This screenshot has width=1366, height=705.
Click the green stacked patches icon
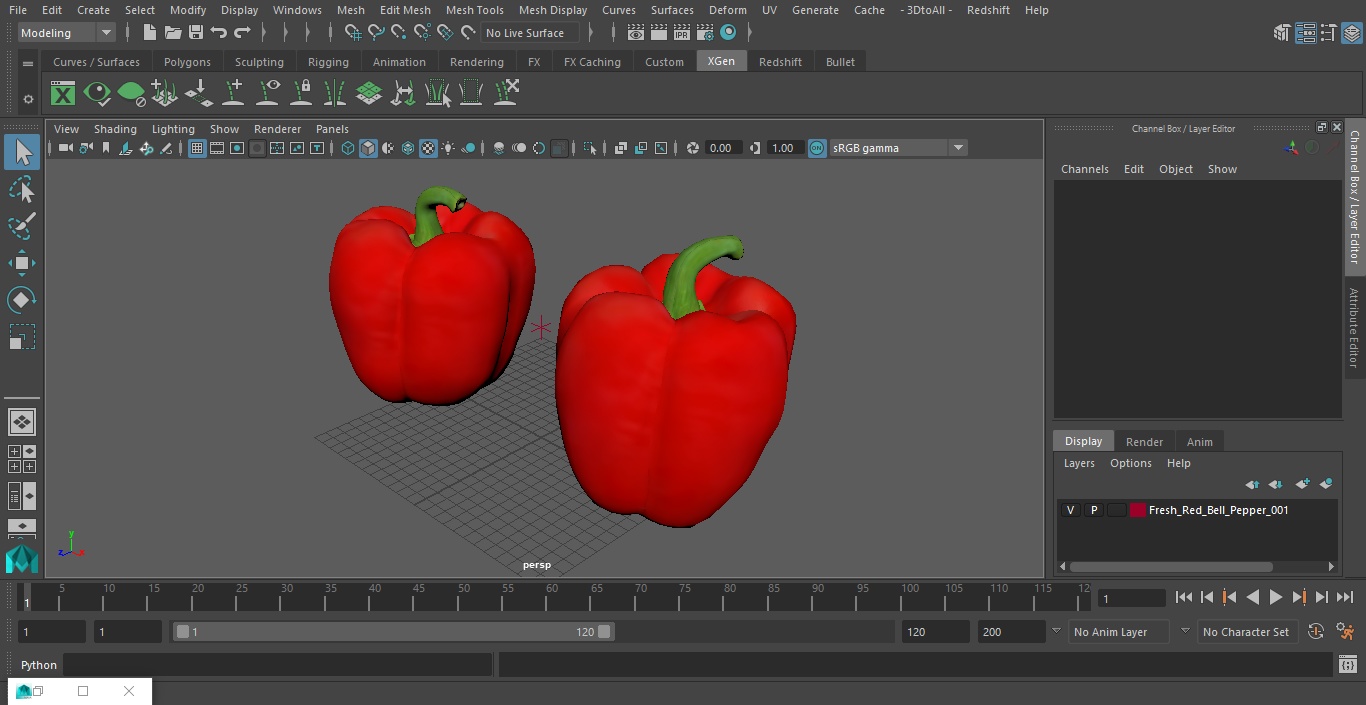(x=369, y=94)
